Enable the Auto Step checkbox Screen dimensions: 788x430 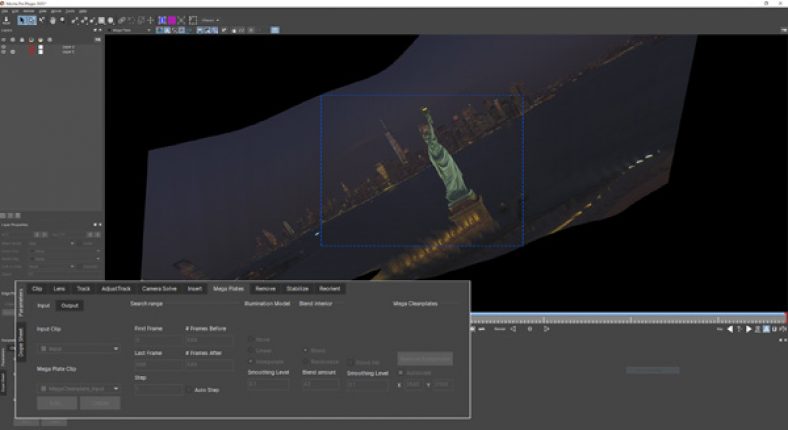coord(187,389)
